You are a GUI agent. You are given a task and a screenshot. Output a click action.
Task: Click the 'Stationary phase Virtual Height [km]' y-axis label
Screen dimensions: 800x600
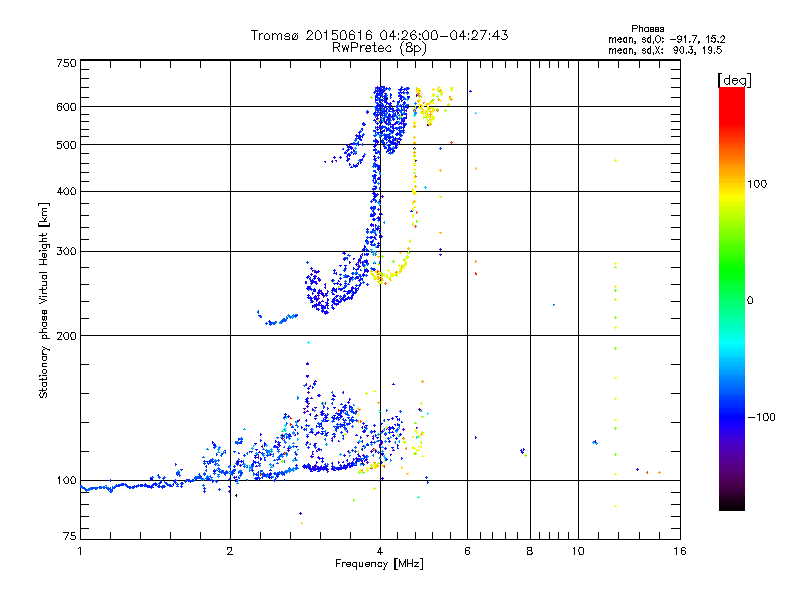coord(43,301)
